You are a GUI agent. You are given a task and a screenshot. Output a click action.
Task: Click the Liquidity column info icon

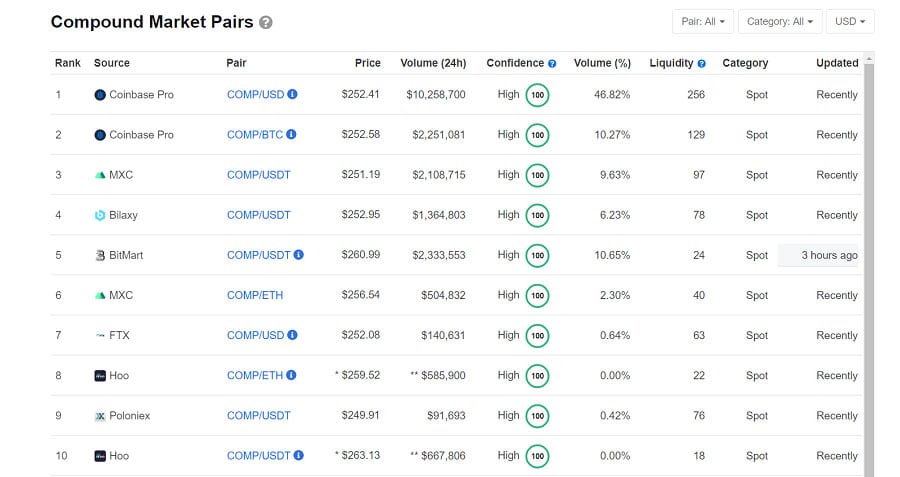(701, 63)
